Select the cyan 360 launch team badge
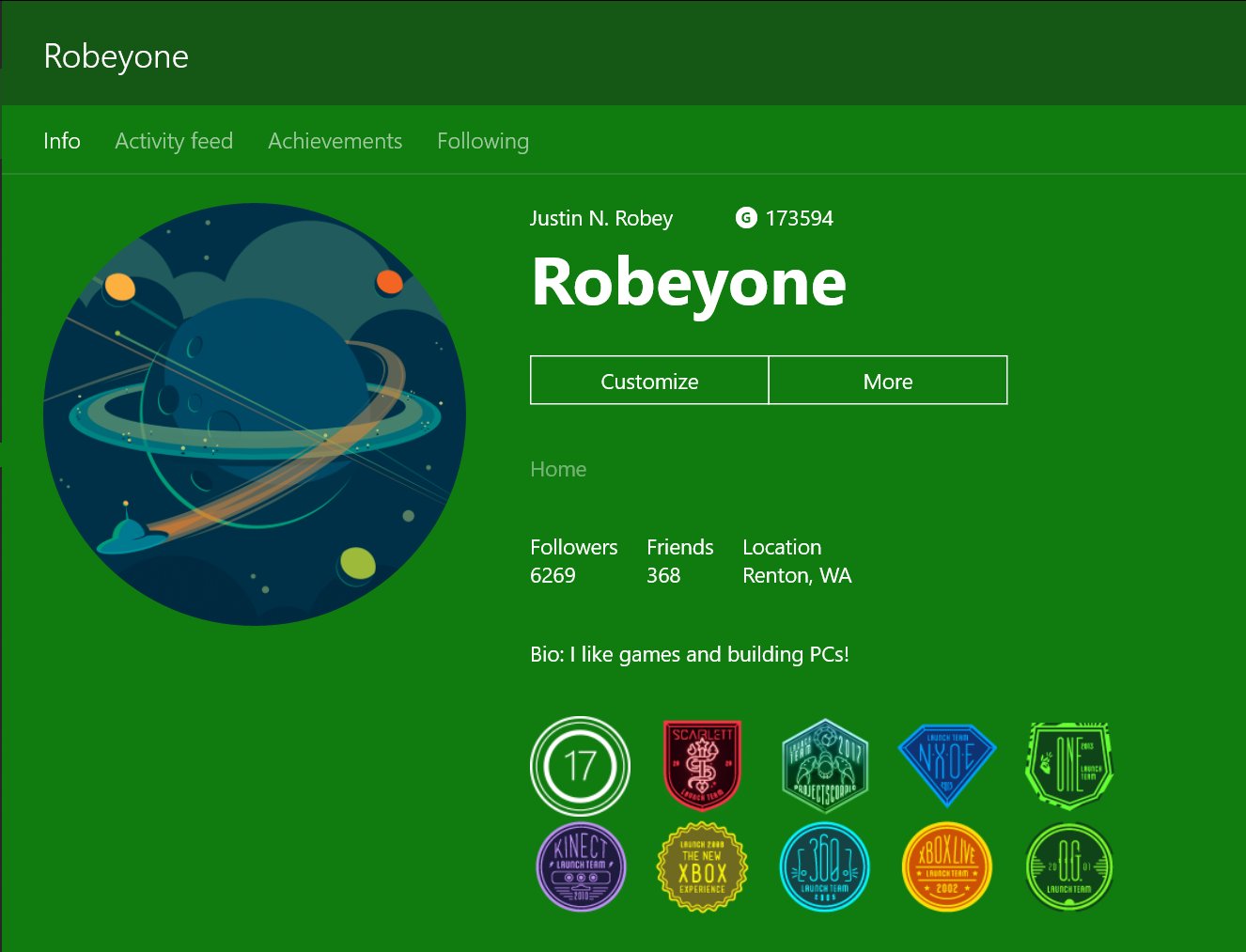1246x952 pixels. 825,866
